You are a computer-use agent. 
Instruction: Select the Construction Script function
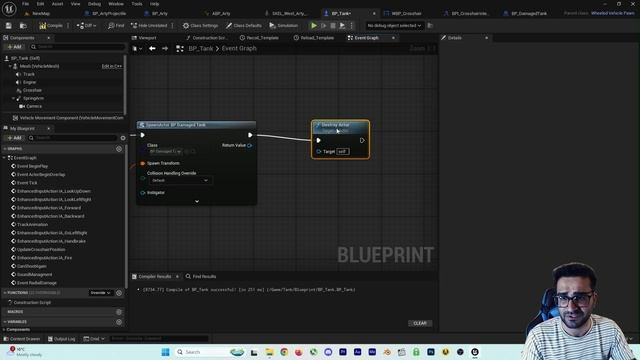pos(32,302)
